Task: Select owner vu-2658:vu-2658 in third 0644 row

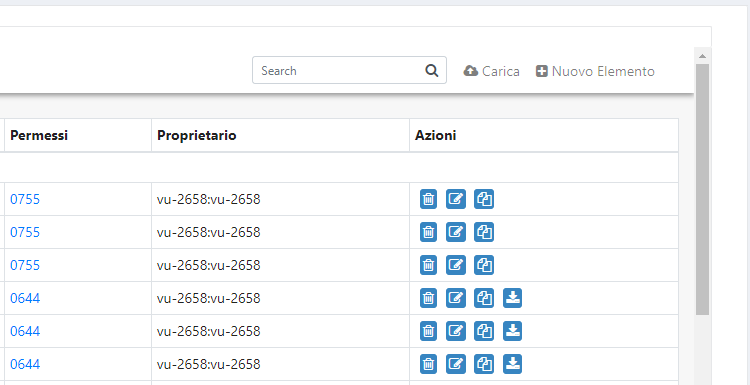Action: point(209,364)
